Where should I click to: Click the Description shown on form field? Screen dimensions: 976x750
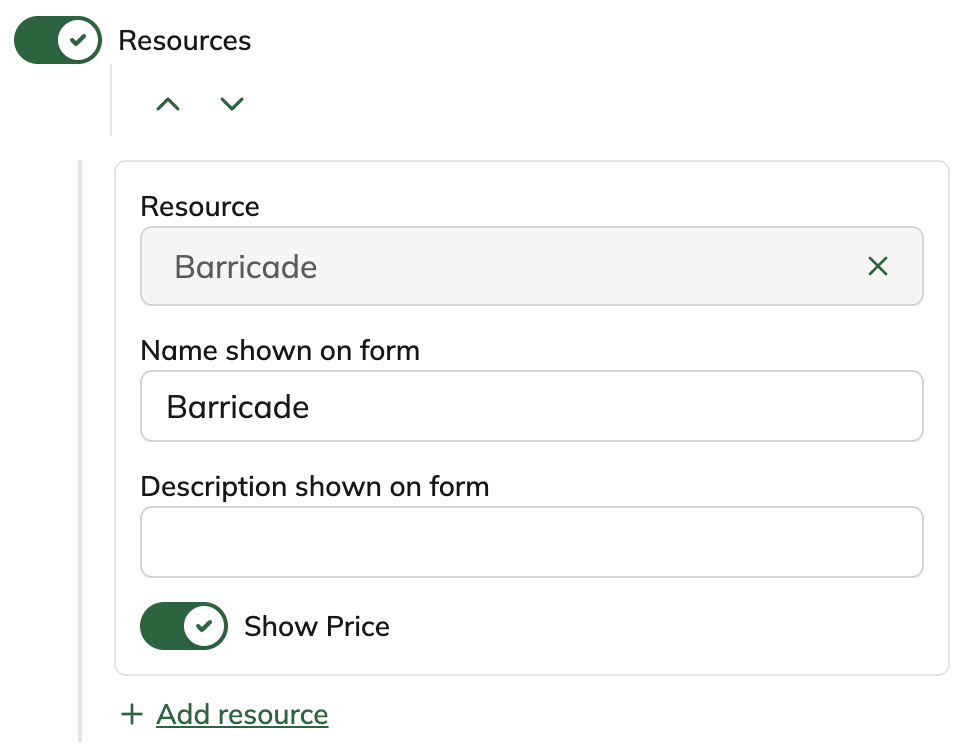531,542
